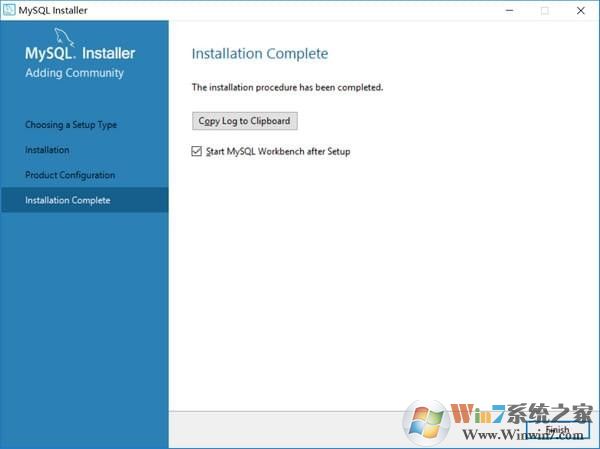This screenshot has height=449, width=600.
Task: Select the Installation Complete sidebar step
Action: click(x=84, y=200)
